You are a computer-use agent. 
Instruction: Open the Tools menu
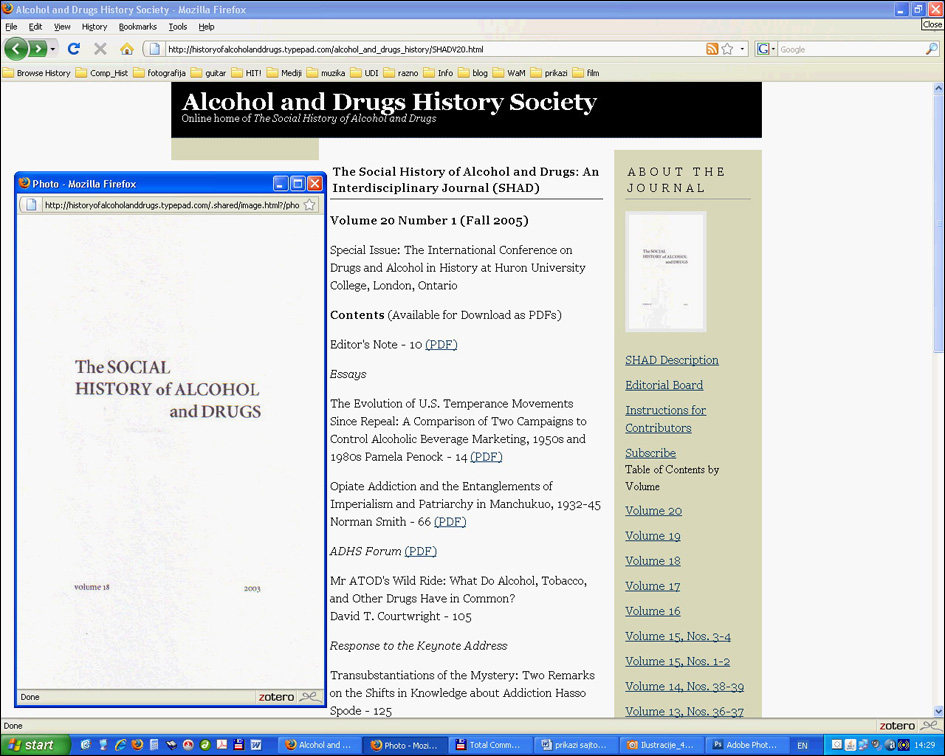(178, 27)
